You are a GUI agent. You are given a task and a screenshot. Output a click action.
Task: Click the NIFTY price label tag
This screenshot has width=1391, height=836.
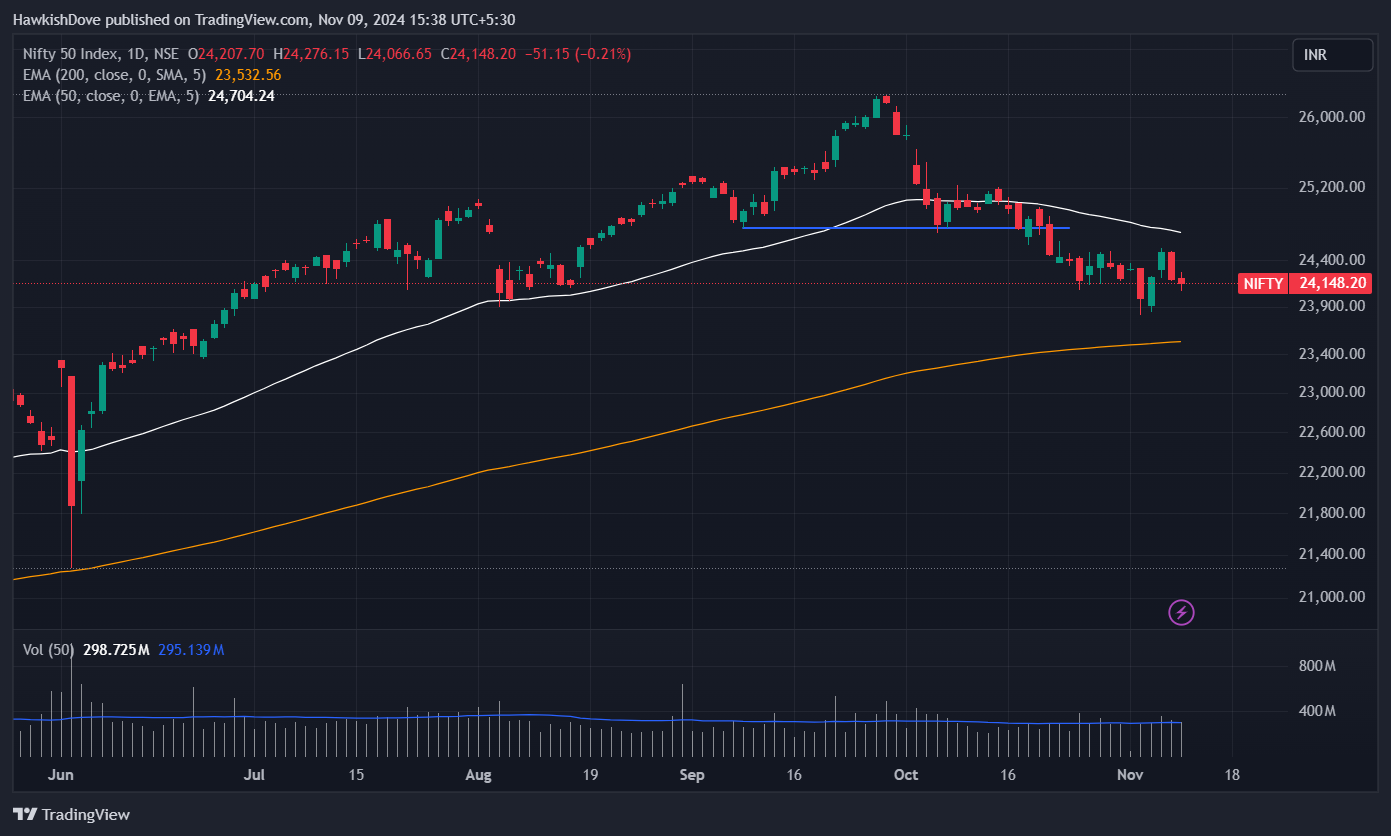[x=1263, y=283]
